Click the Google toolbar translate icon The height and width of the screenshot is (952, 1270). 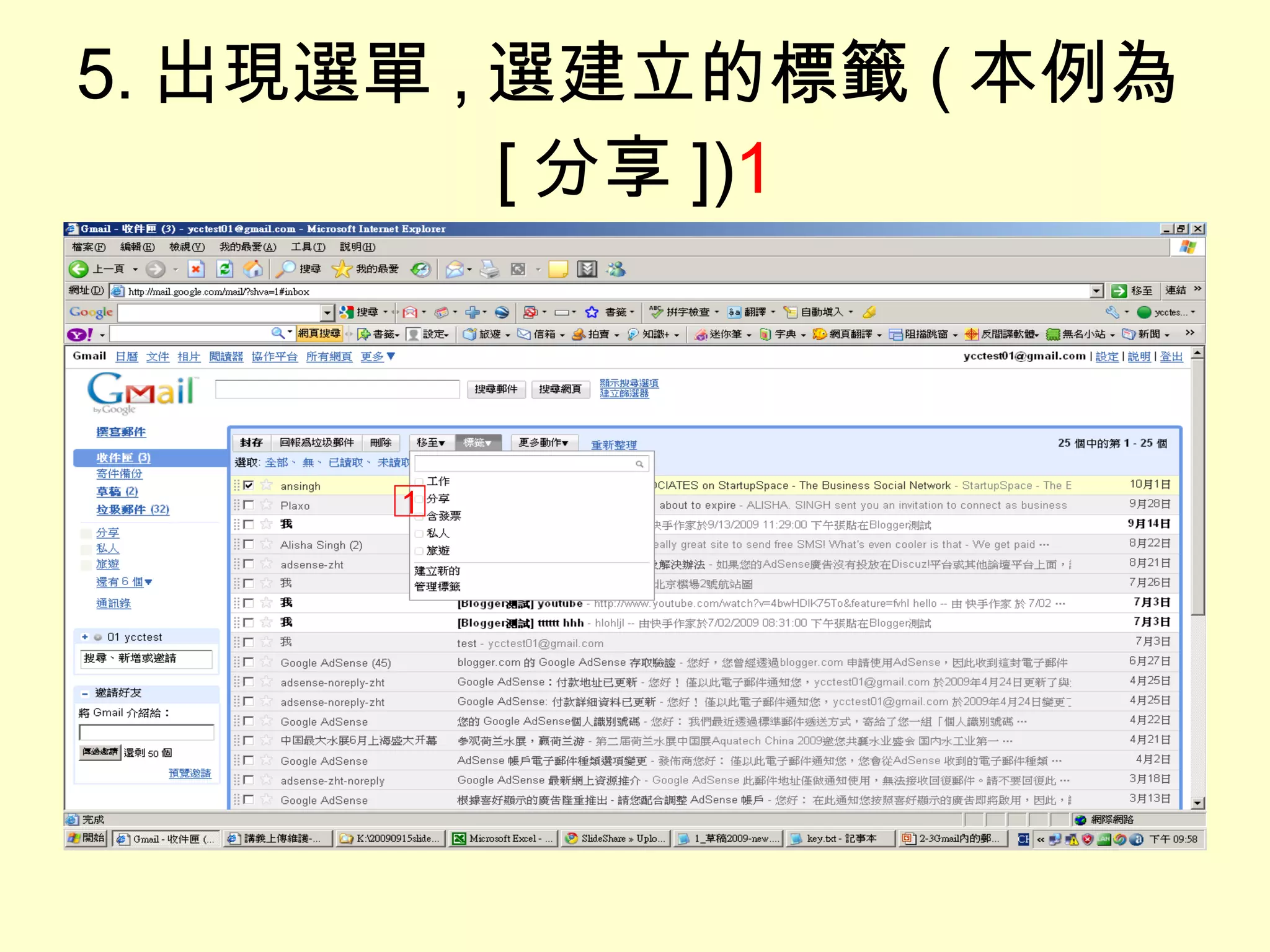(x=735, y=312)
